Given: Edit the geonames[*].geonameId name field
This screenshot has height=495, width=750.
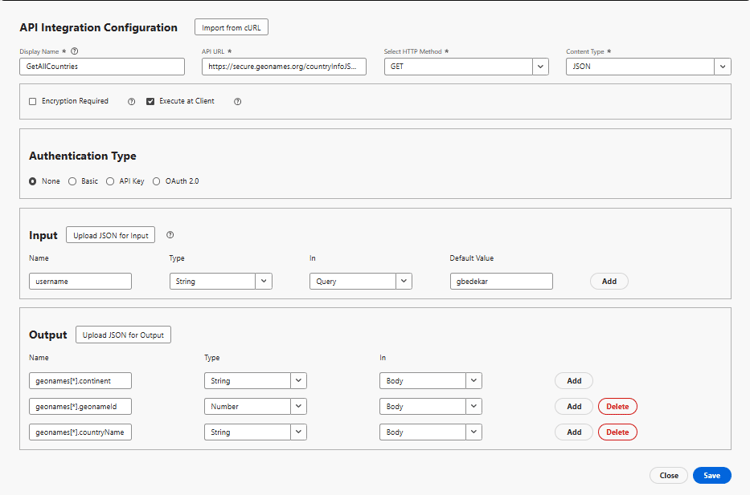Looking at the screenshot, I should click(80, 407).
